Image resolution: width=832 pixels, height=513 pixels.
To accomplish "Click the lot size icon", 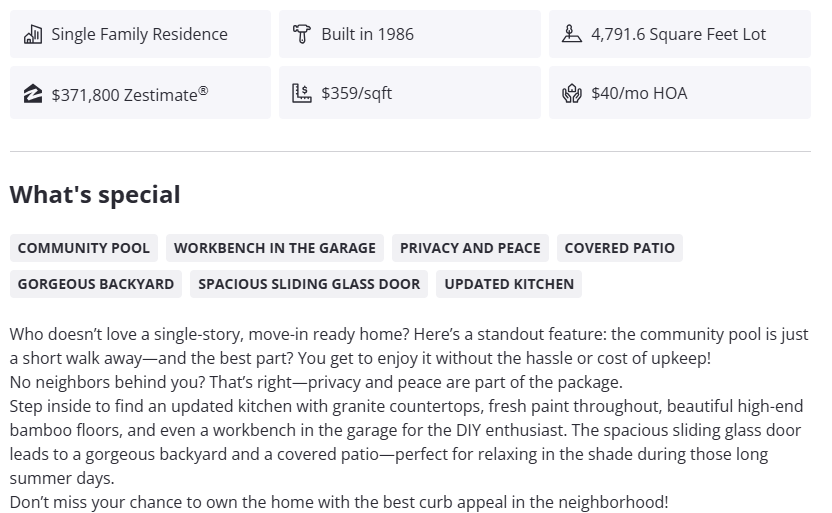I will pos(572,34).
